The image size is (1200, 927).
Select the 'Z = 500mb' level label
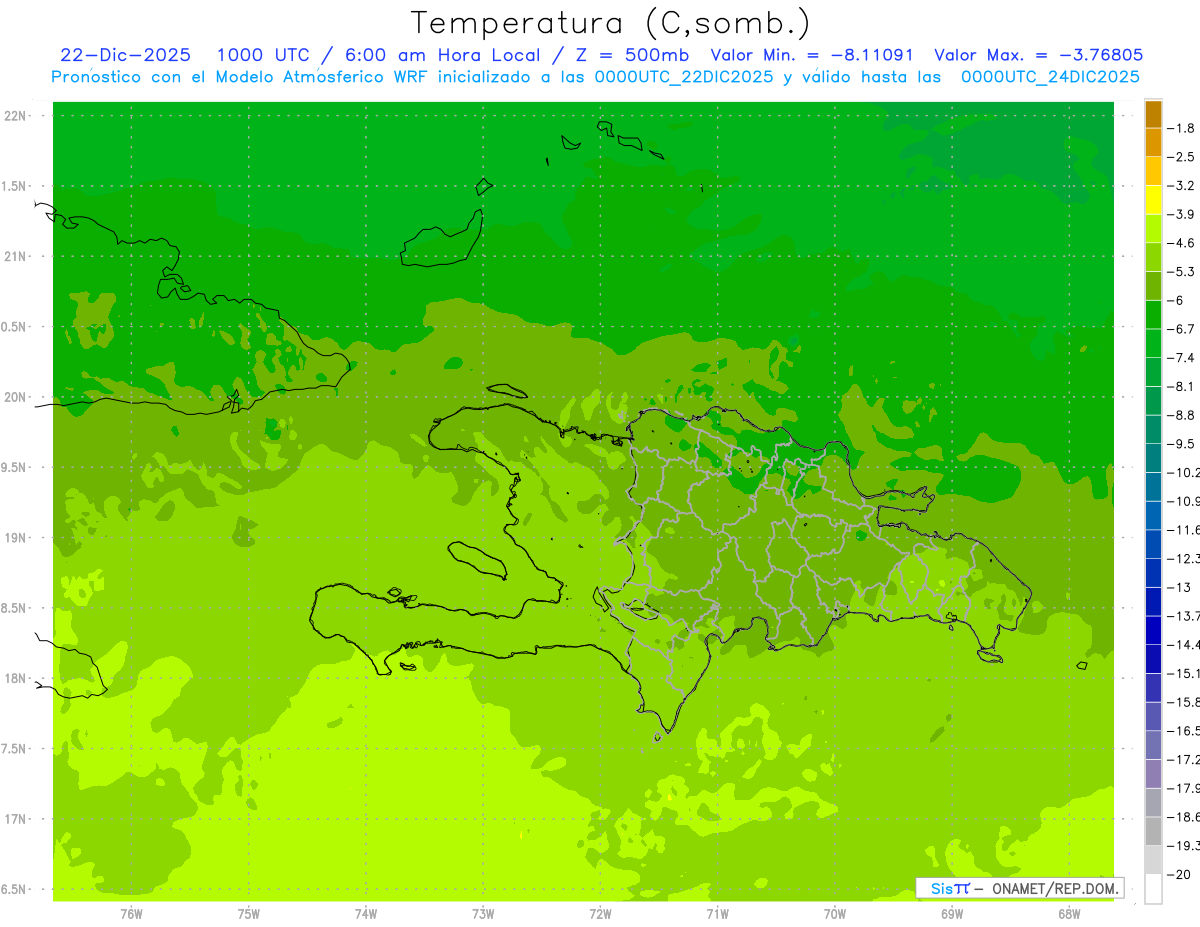[627, 55]
